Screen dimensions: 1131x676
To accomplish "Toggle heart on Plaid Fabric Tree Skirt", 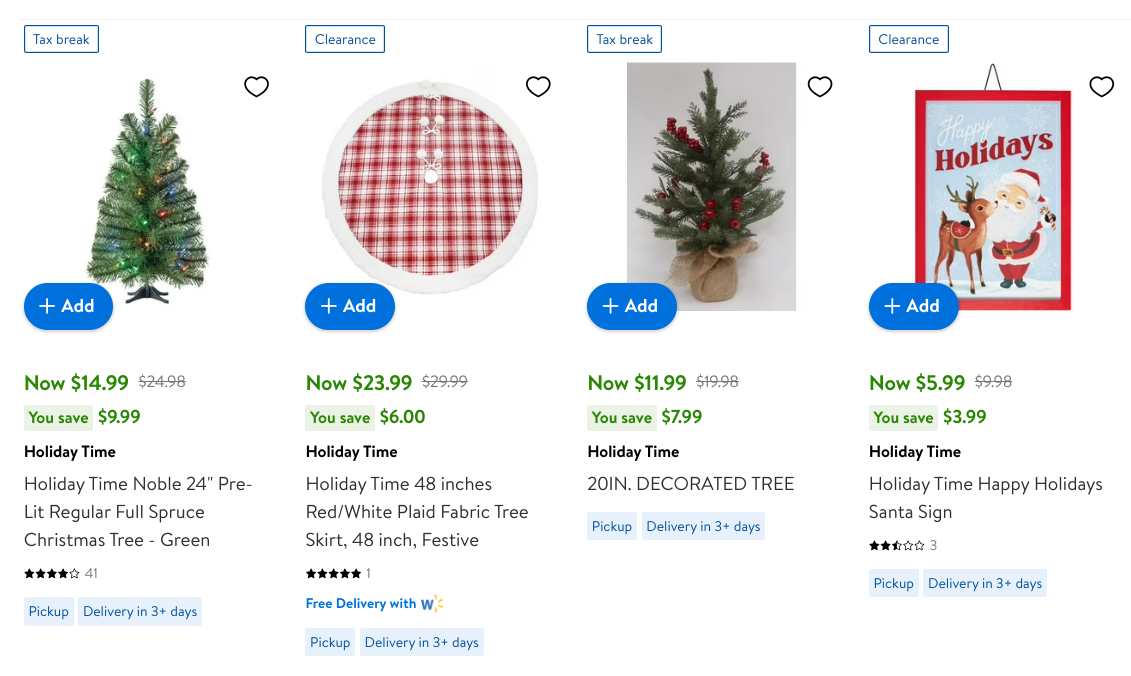I will 538,87.
